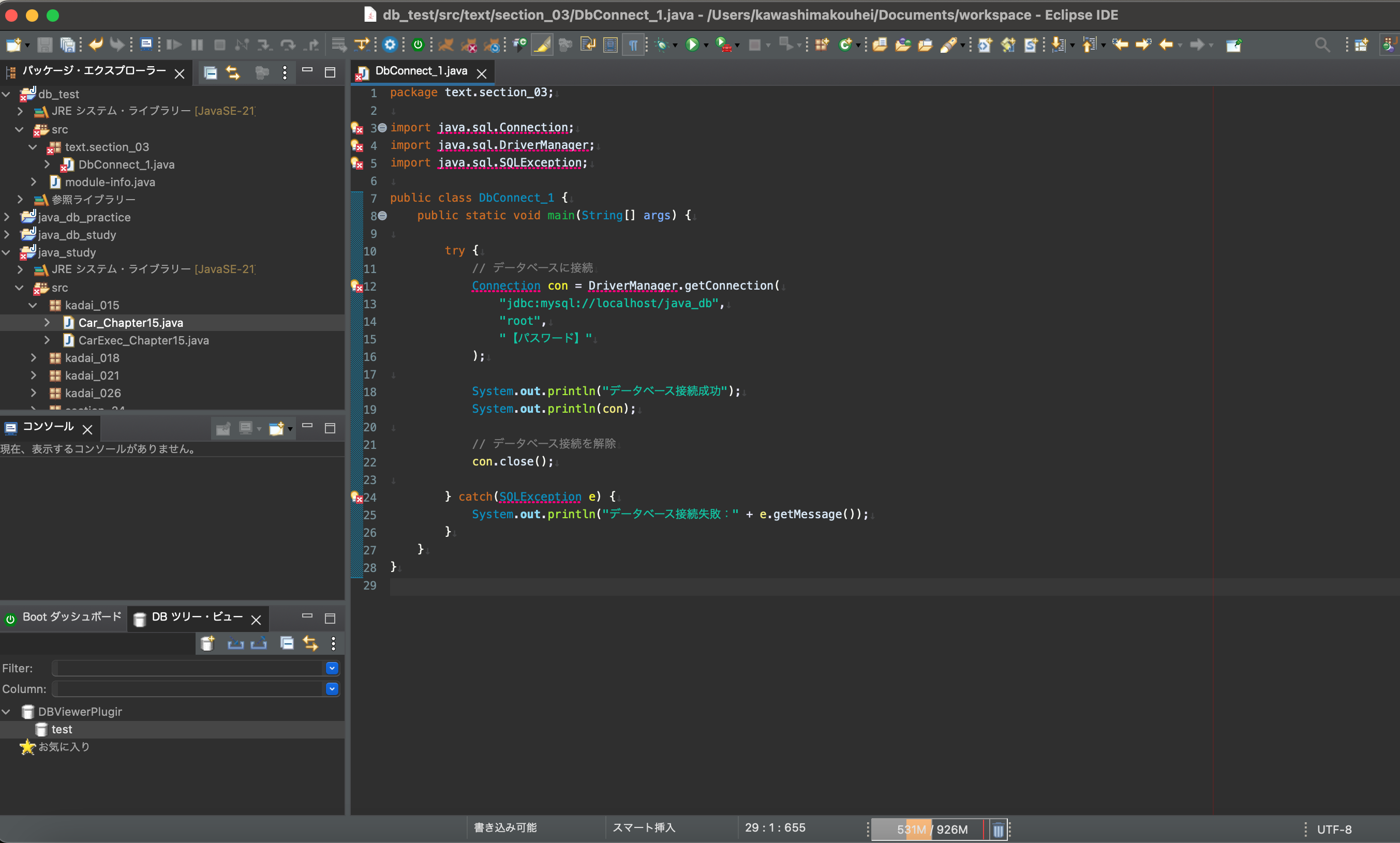Toggle Show Whitespace Characters pilcrow button
The image size is (1400, 843).
(x=633, y=44)
